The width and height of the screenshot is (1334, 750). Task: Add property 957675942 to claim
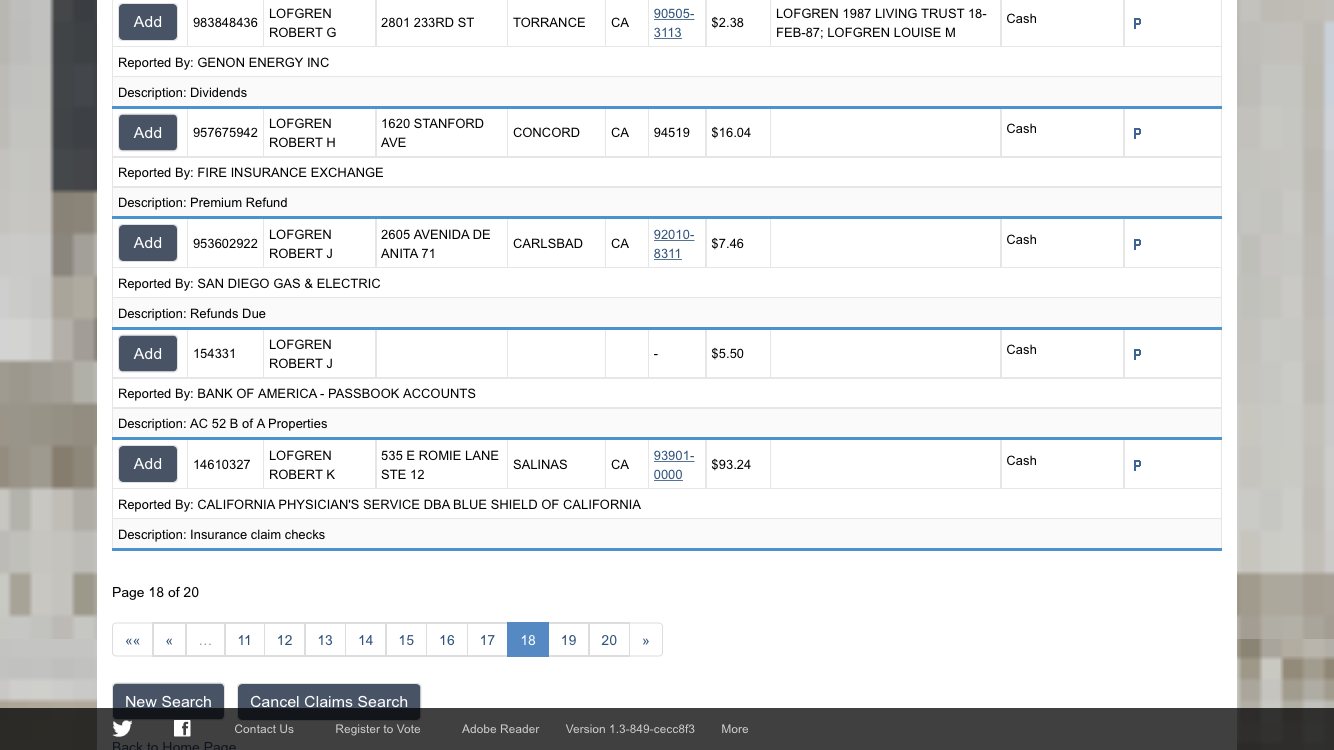point(148,132)
